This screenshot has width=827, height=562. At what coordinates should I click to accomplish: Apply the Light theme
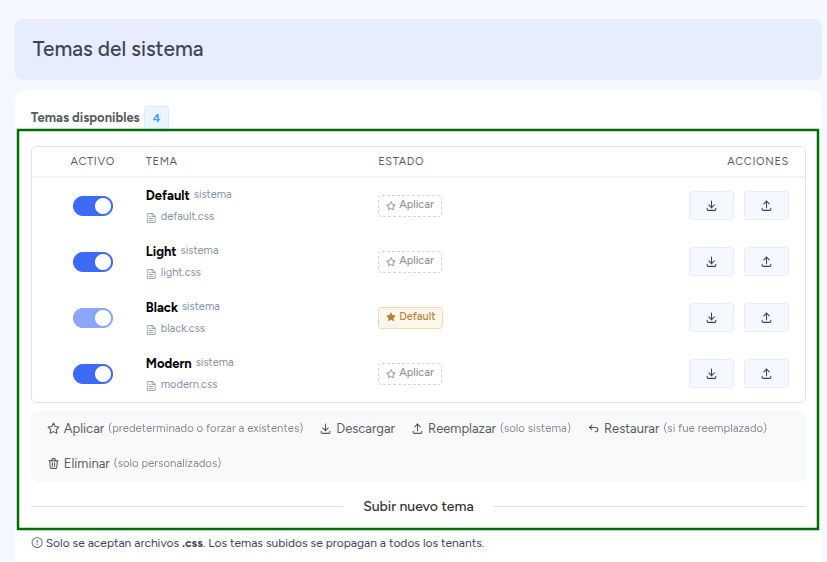(410, 261)
